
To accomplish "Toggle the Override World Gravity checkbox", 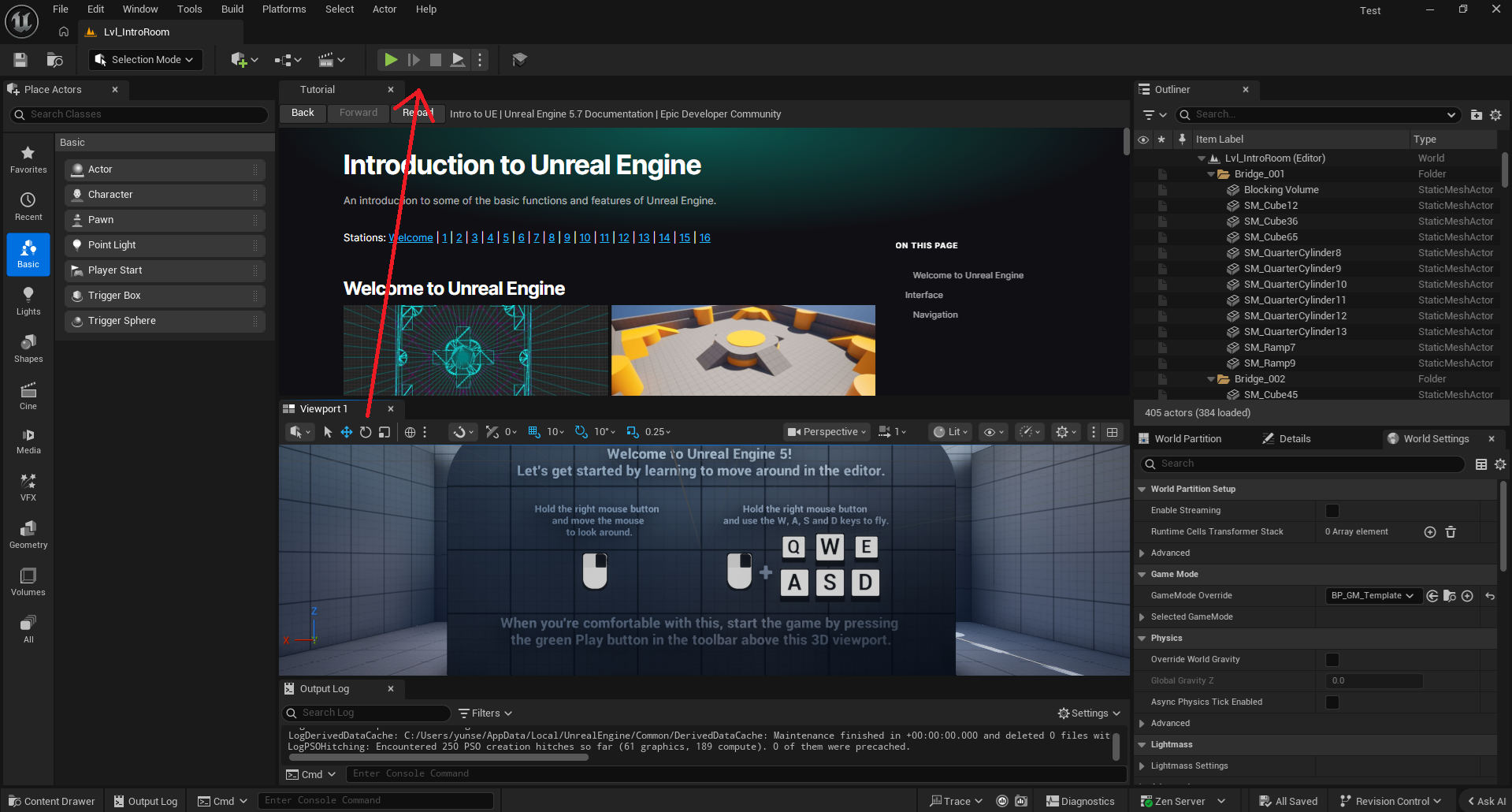I will tap(1332, 660).
